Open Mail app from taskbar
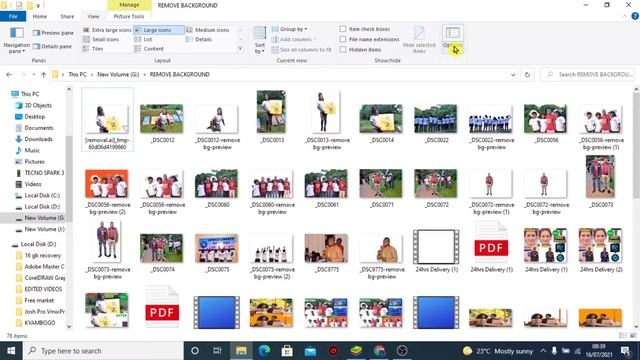The width and height of the screenshot is (640, 360). pyautogui.click(x=310, y=351)
